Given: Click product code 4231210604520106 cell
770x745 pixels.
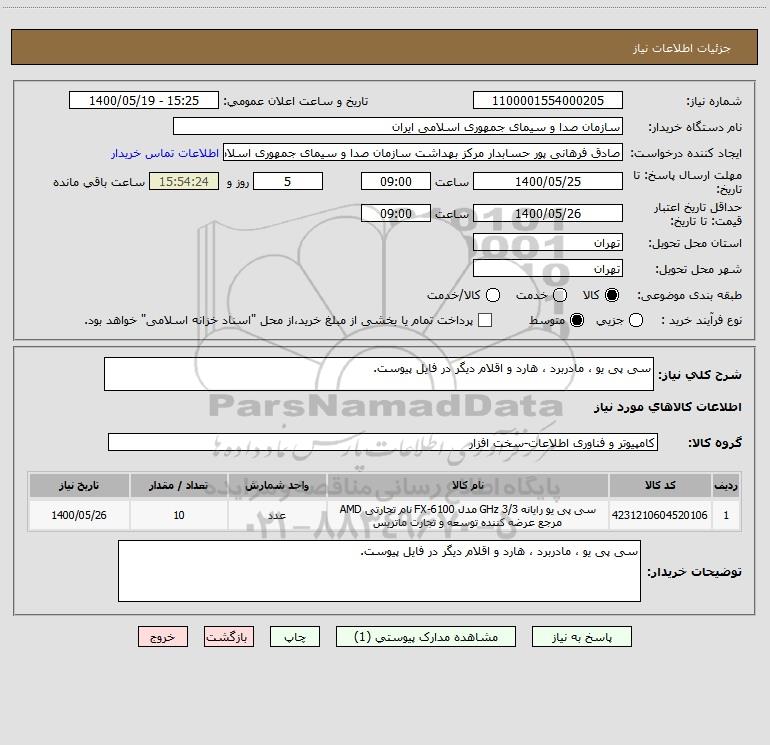Looking at the screenshot, I should pyautogui.click(x=660, y=515).
